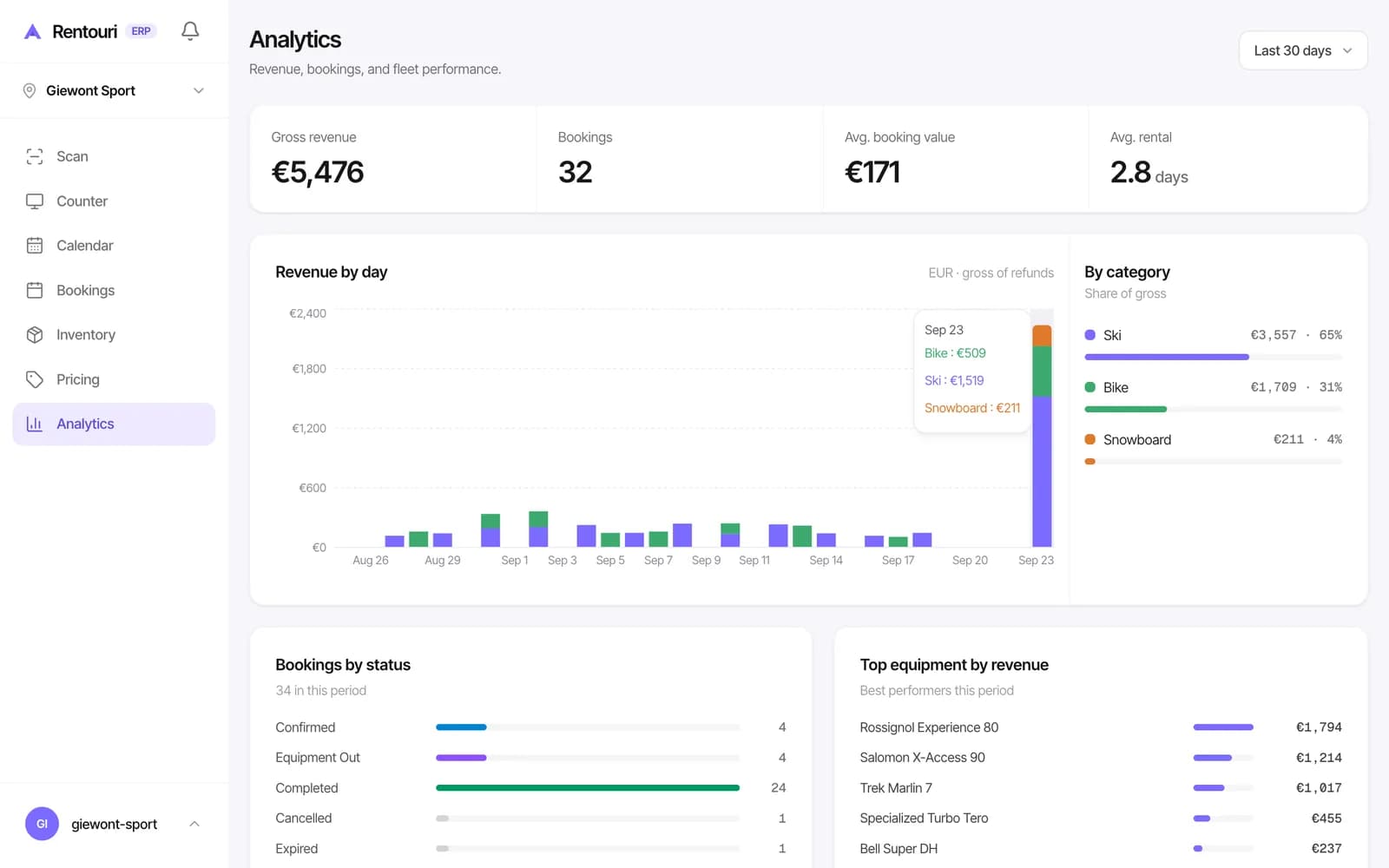Click the Top equipment by revenue heading
This screenshot has height=868, width=1389.
[x=954, y=665]
